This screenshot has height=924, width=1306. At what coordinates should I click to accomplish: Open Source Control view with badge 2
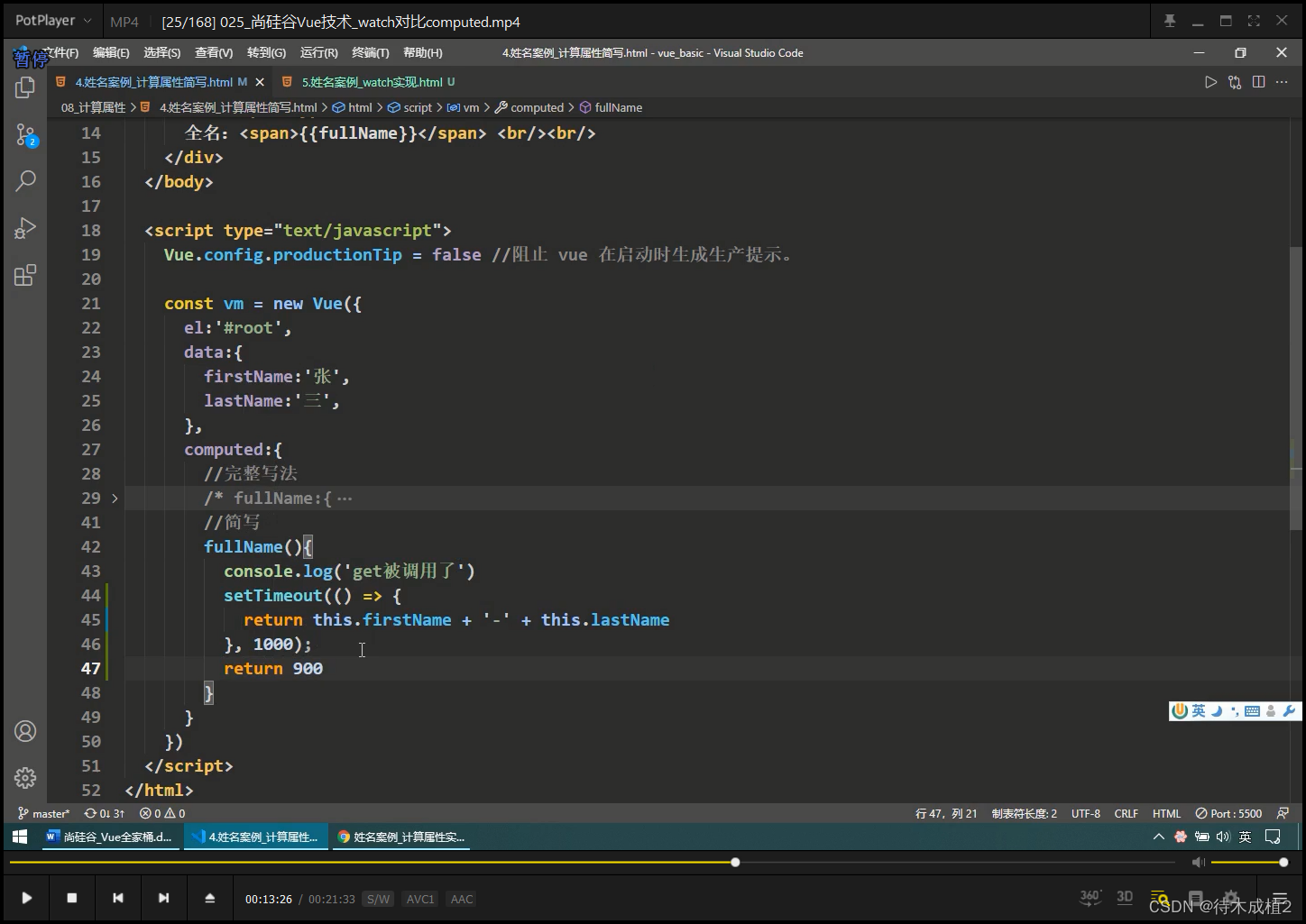(x=25, y=135)
